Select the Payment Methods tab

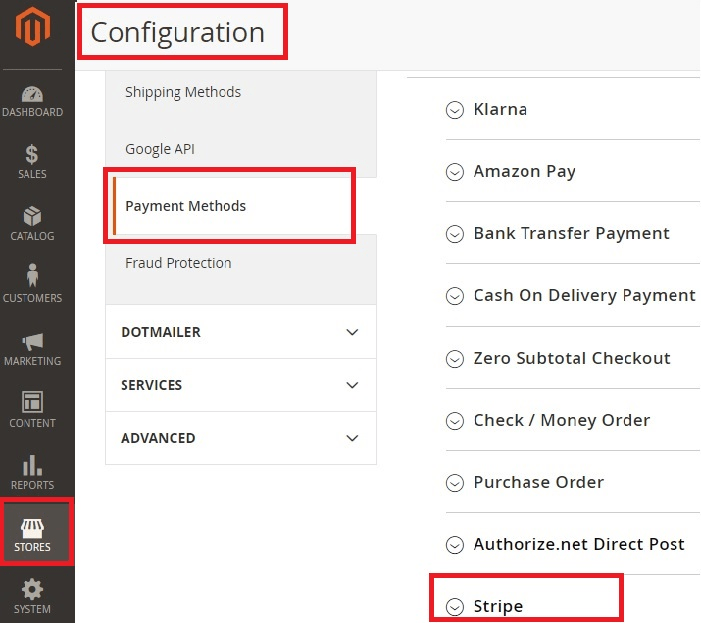(186, 206)
